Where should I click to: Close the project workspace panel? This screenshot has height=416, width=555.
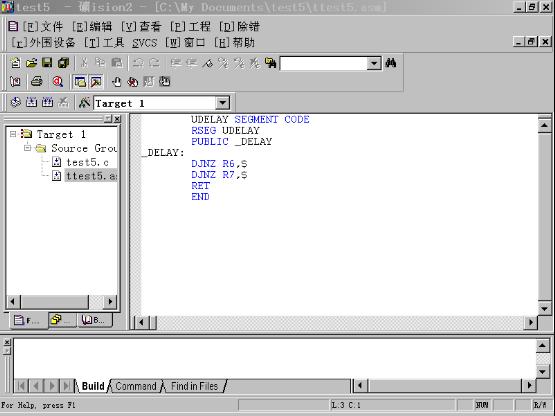click(x=117, y=119)
